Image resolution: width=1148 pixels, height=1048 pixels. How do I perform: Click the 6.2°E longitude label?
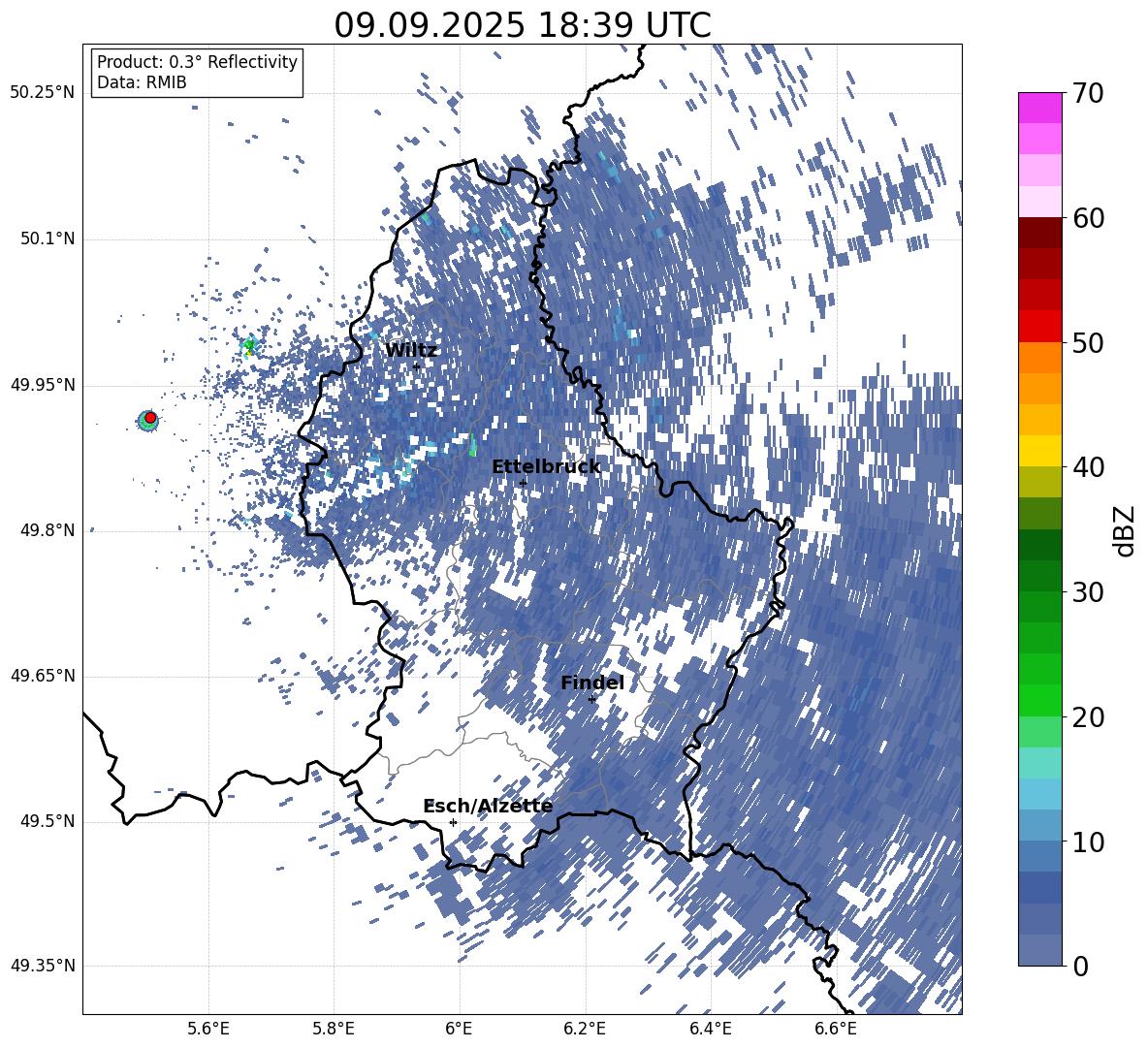click(585, 1029)
